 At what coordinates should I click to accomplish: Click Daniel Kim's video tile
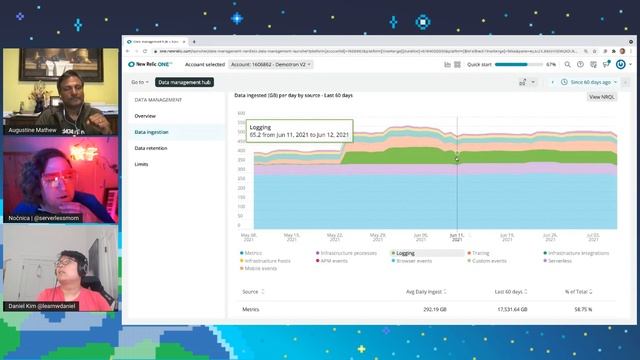61,268
